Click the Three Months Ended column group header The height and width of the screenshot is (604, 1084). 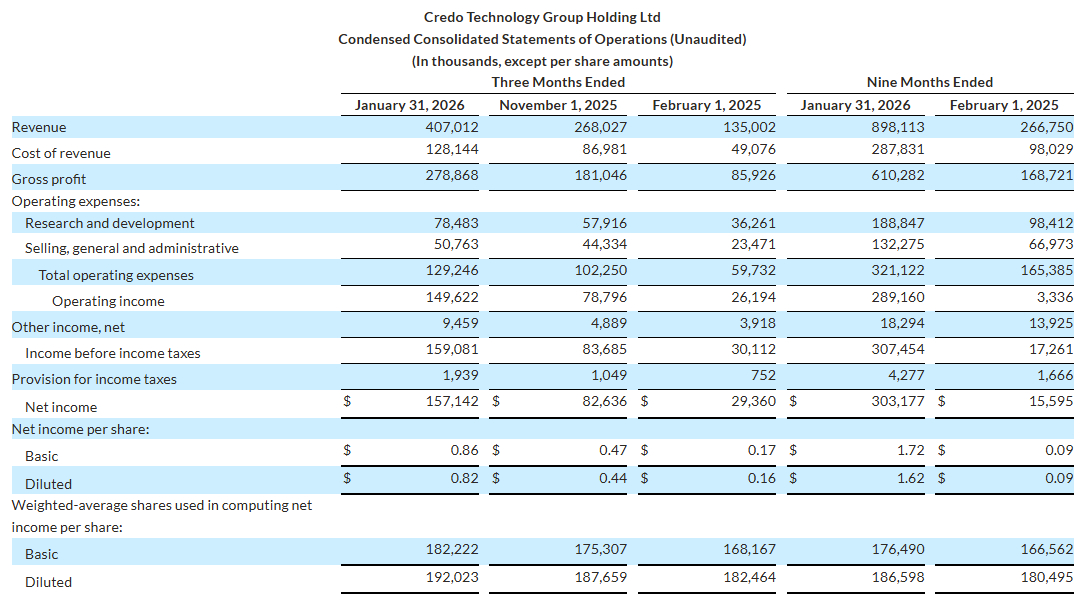tap(558, 82)
